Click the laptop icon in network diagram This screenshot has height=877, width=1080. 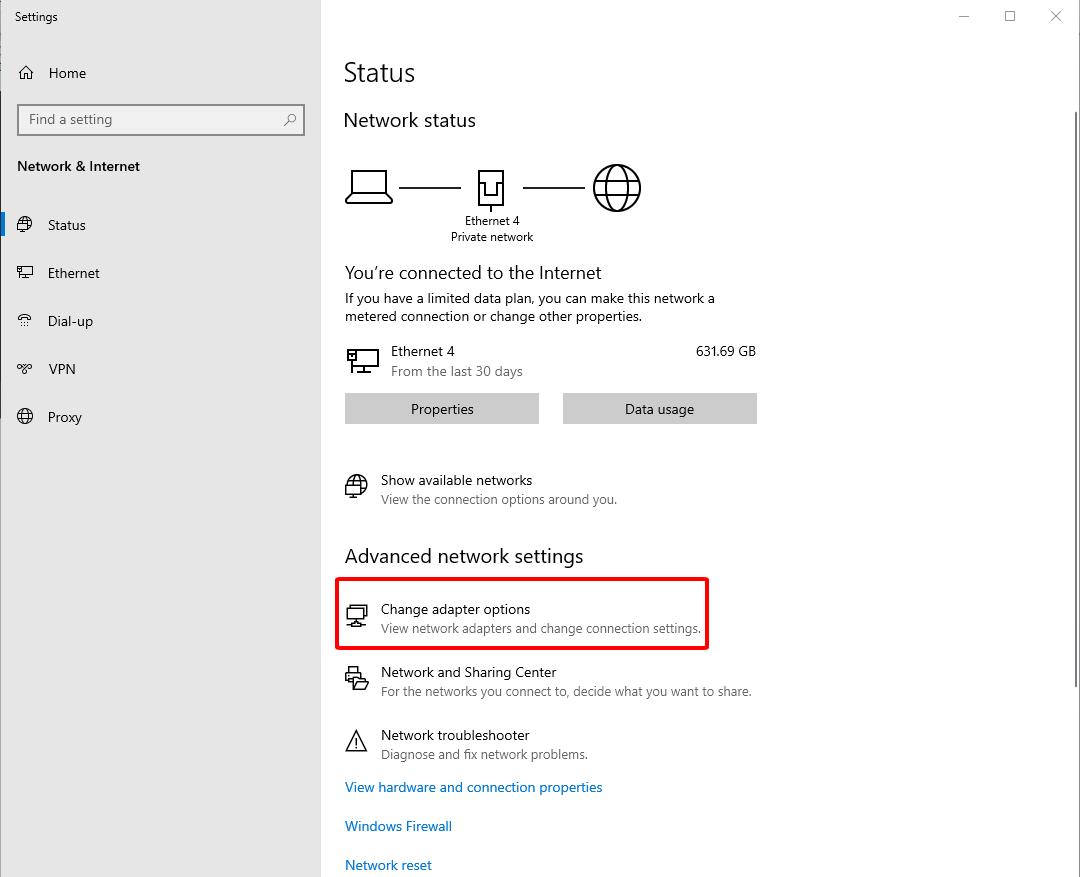click(368, 187)
